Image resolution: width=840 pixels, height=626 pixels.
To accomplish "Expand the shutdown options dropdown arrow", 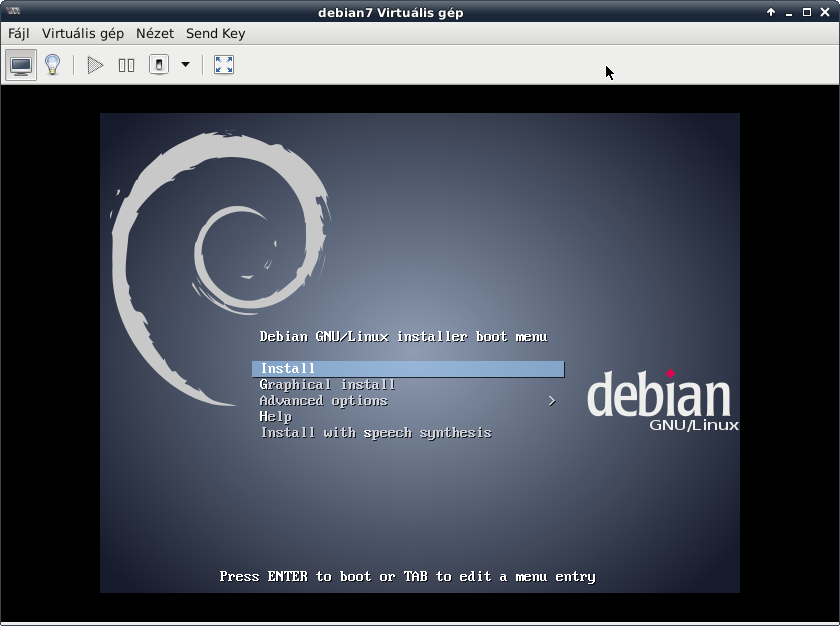I will click(185, 65).
